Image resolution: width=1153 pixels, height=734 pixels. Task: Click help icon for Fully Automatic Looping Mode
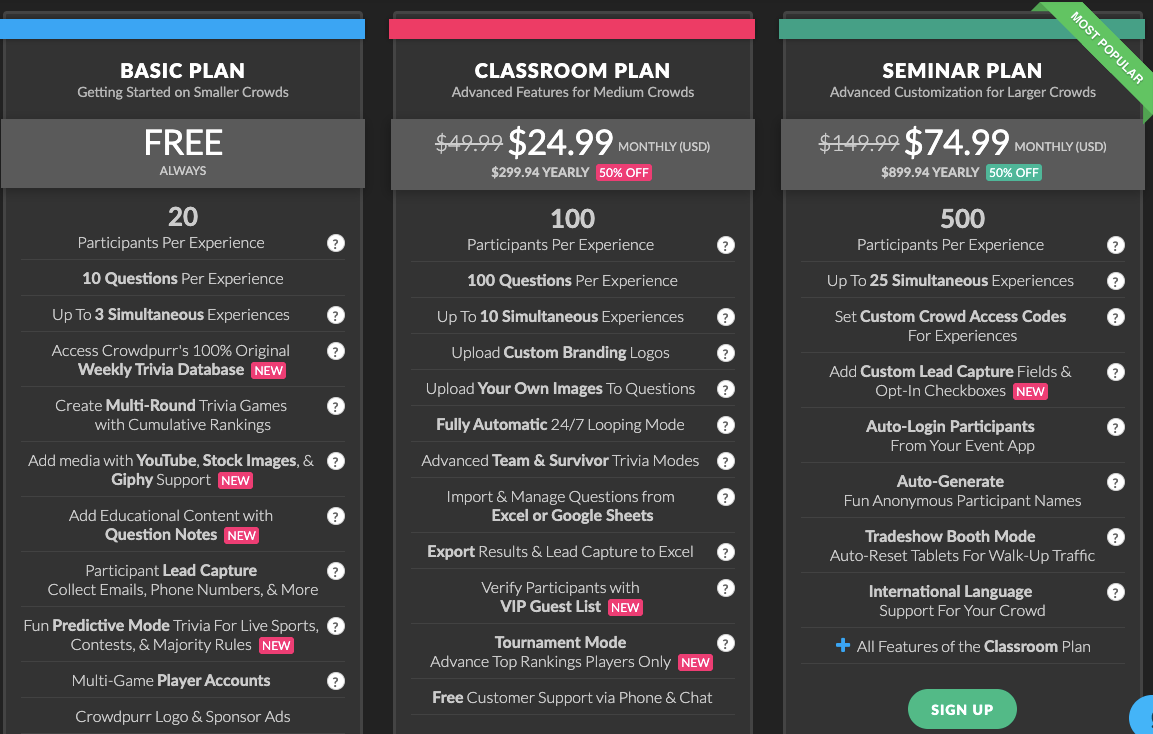pos(726,425)
